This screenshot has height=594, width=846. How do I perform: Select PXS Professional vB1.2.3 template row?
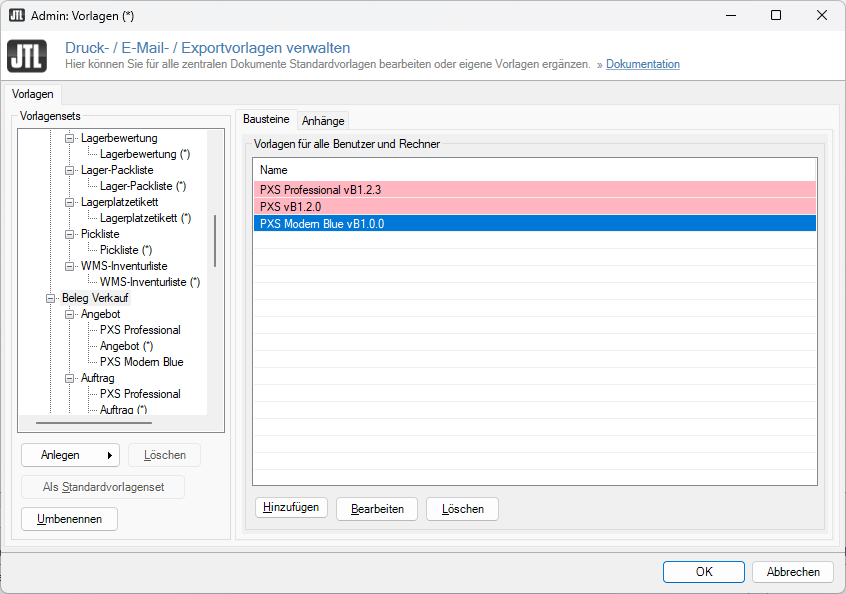534,189
